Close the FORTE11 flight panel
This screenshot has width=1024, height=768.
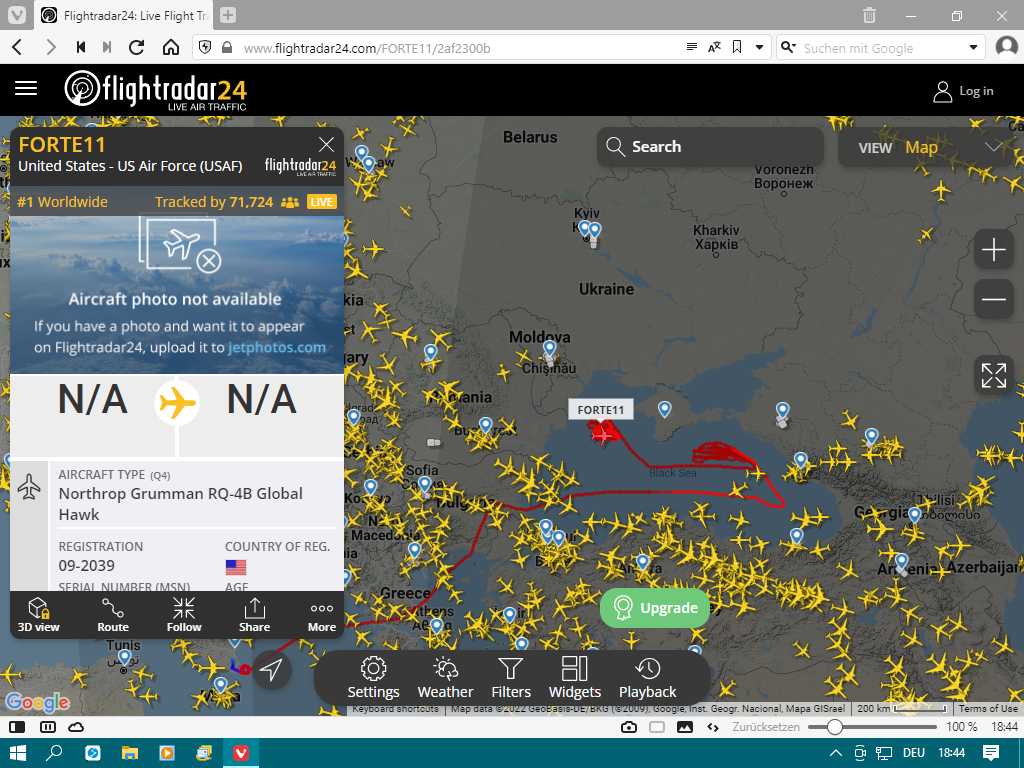click(x=326, y=144)
